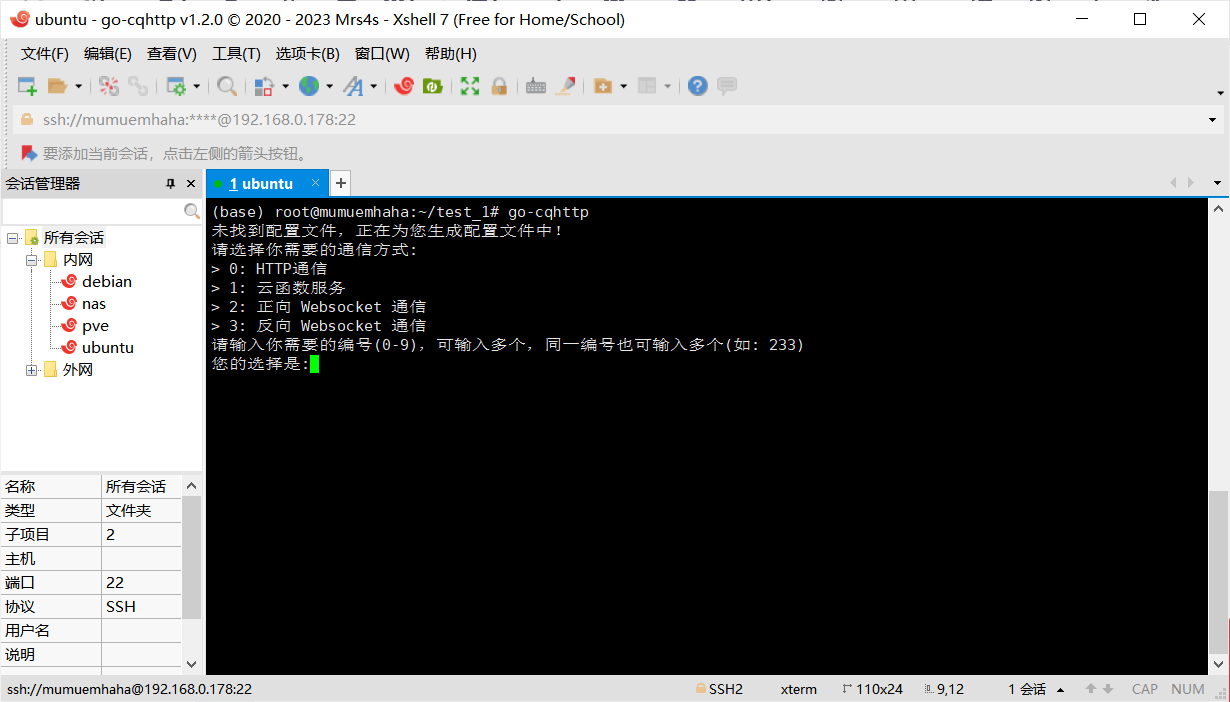Toggle full screen mode icon
Screen dimensions: 1230x702
(470, 87)
